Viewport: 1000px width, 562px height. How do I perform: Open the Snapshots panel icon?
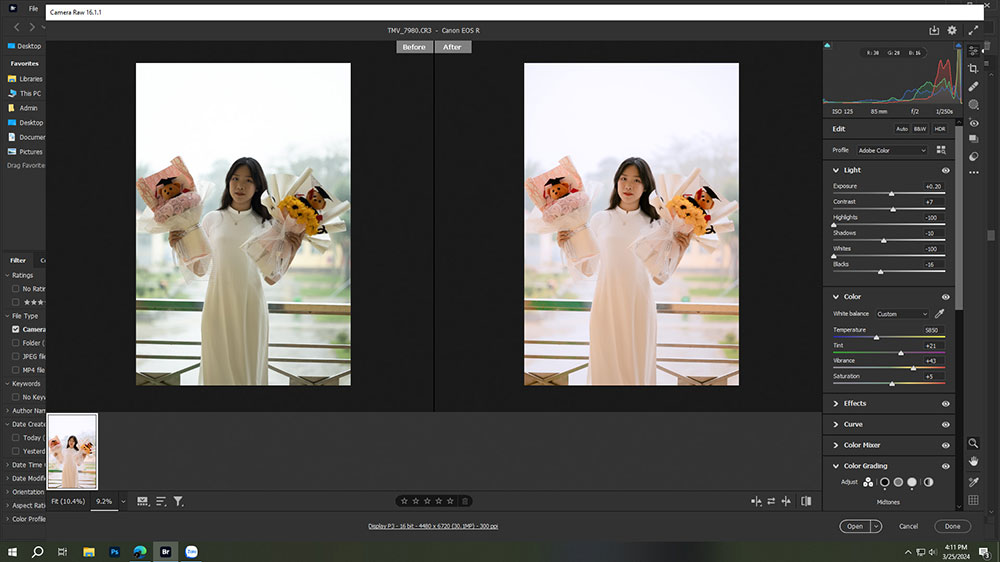coord(973,138)
